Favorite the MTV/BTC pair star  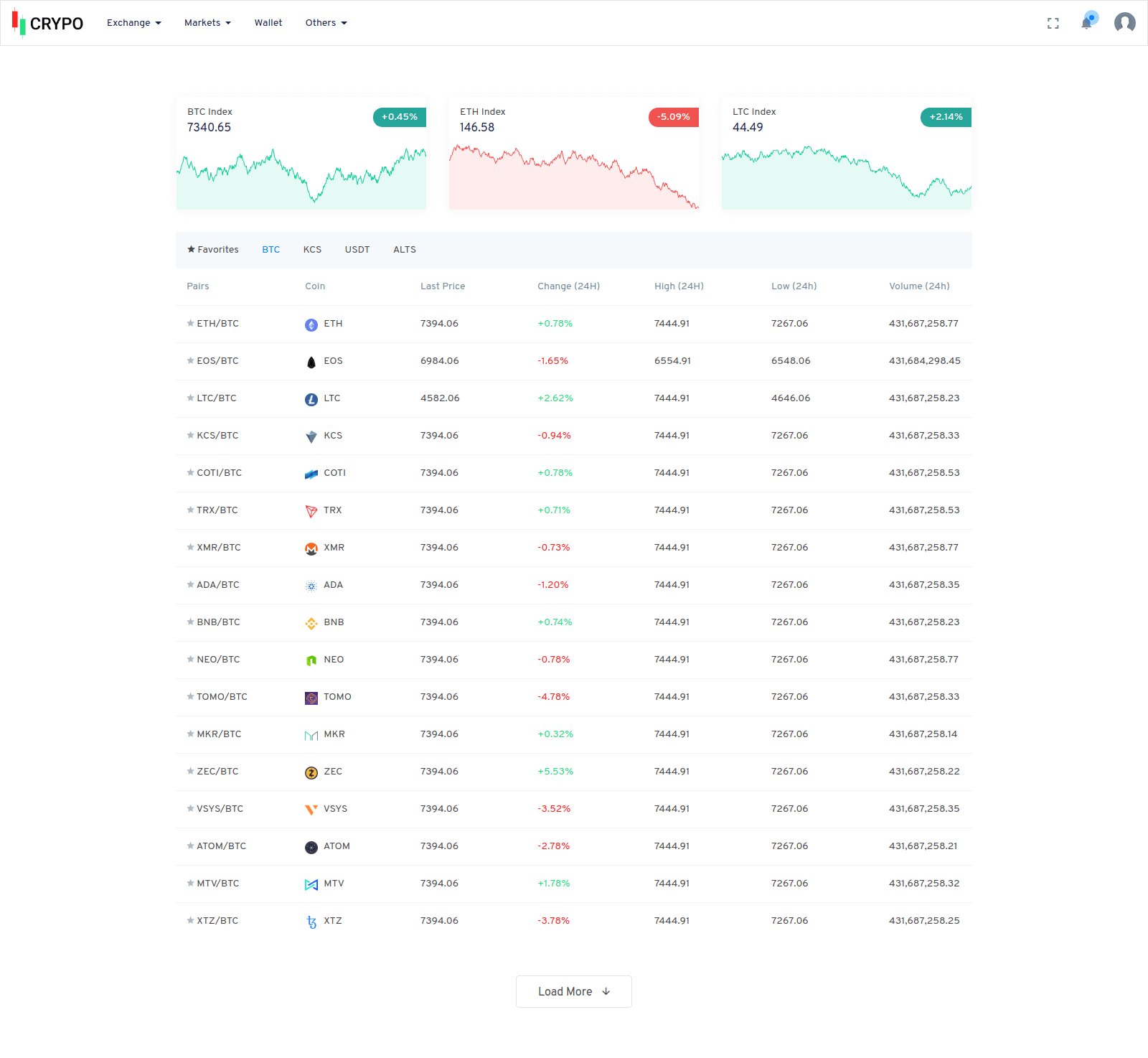click(x=191, y=883)
